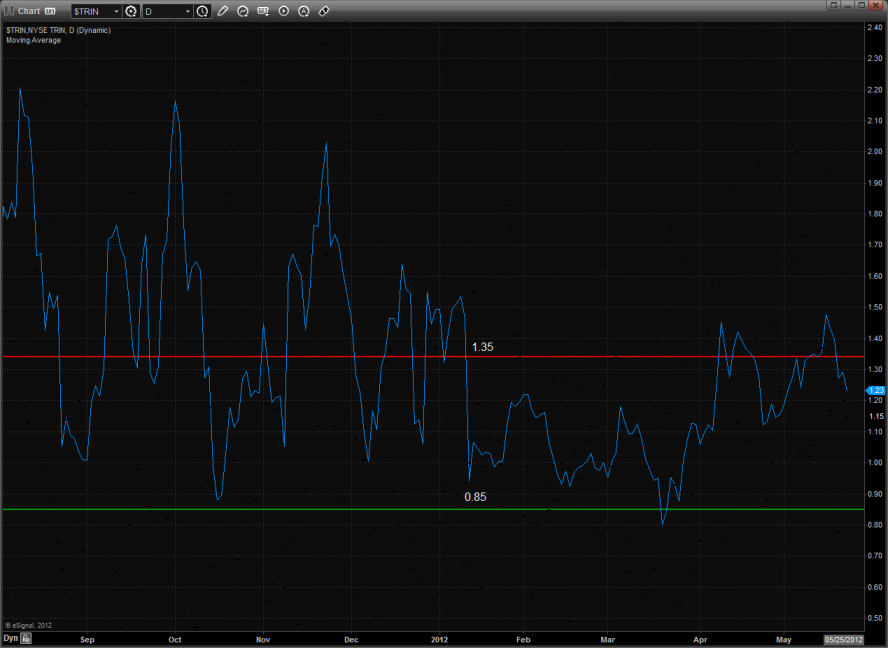Click the red 1.35 horizontal line

pyautogui.click(x=300, y=356)
